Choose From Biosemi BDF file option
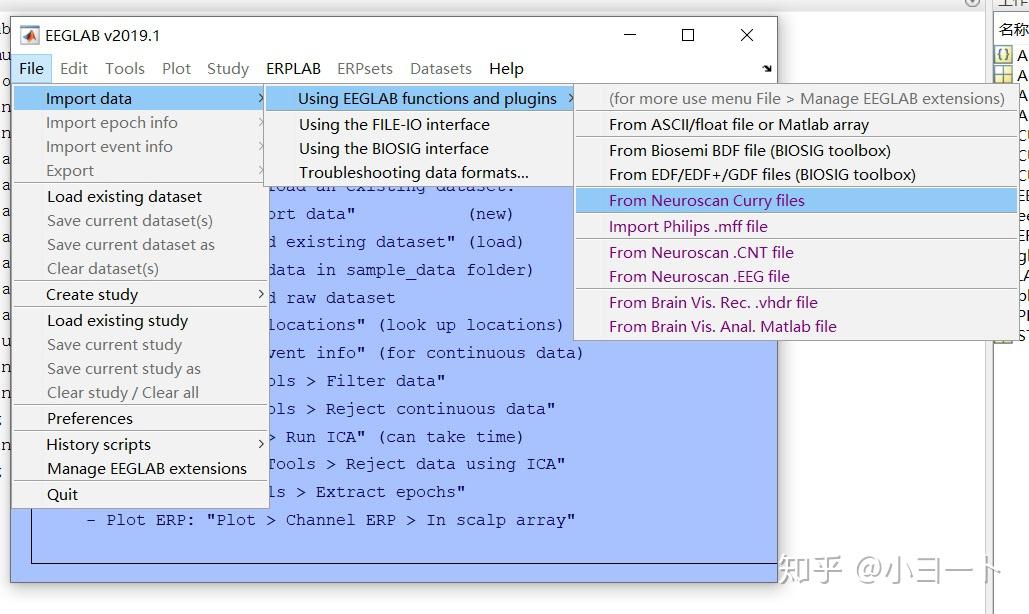1029x614 pixels. (749, 150)
